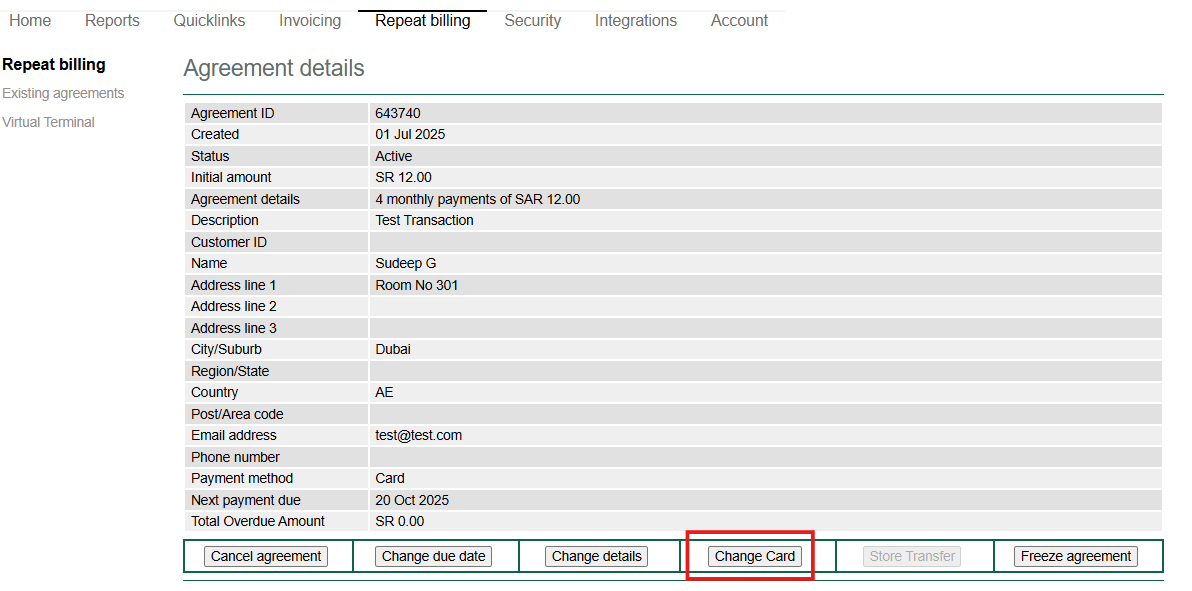Click the Created row label
The image size is (1192, 591).
click(215, 135)
